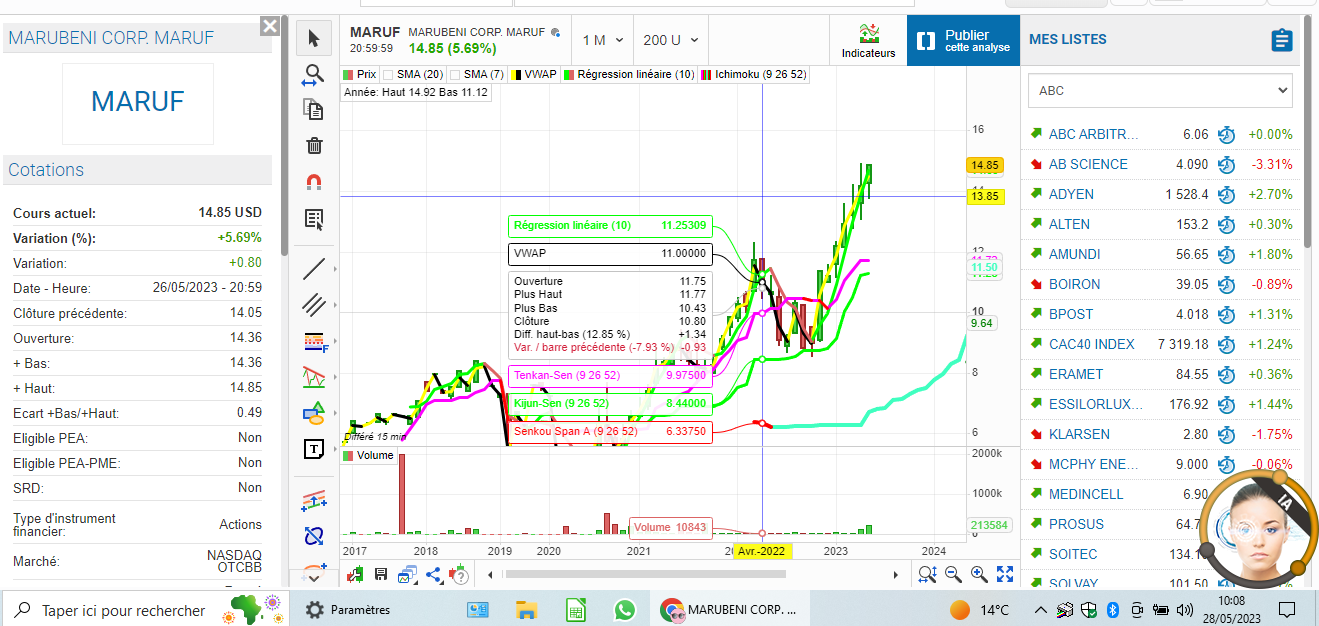Click the MARUF logo box
Viewport: 1319px width, 626px height.
coord(138,104)
